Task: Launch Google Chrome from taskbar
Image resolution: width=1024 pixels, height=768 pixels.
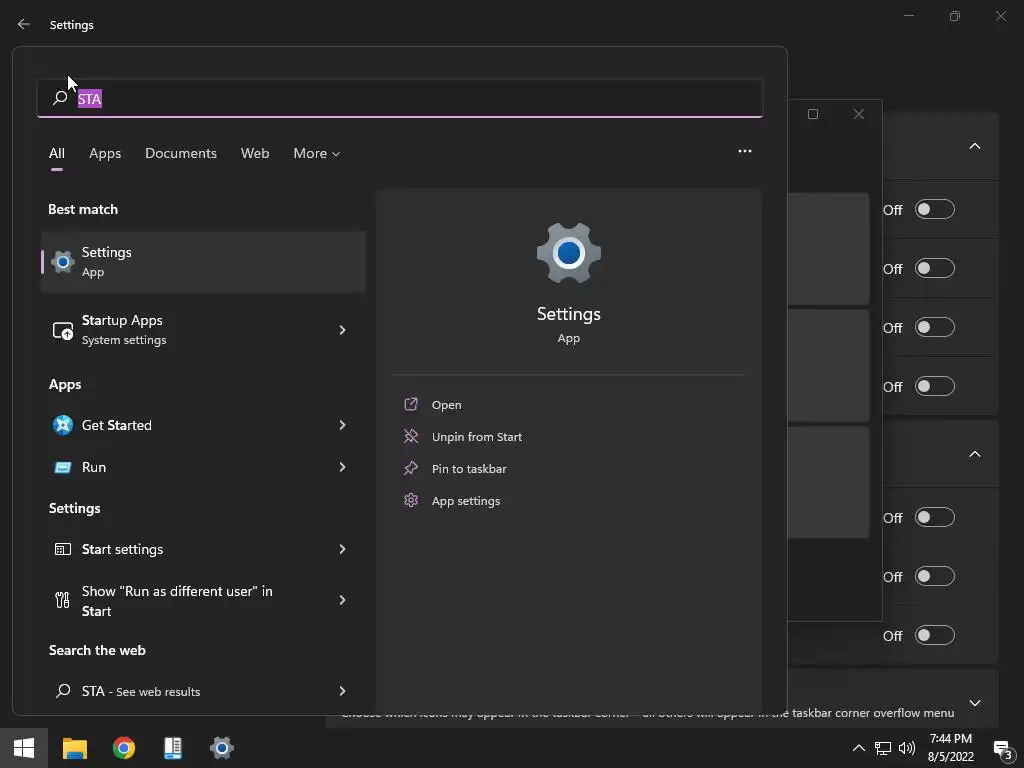Action: click(x=123, y=748)
